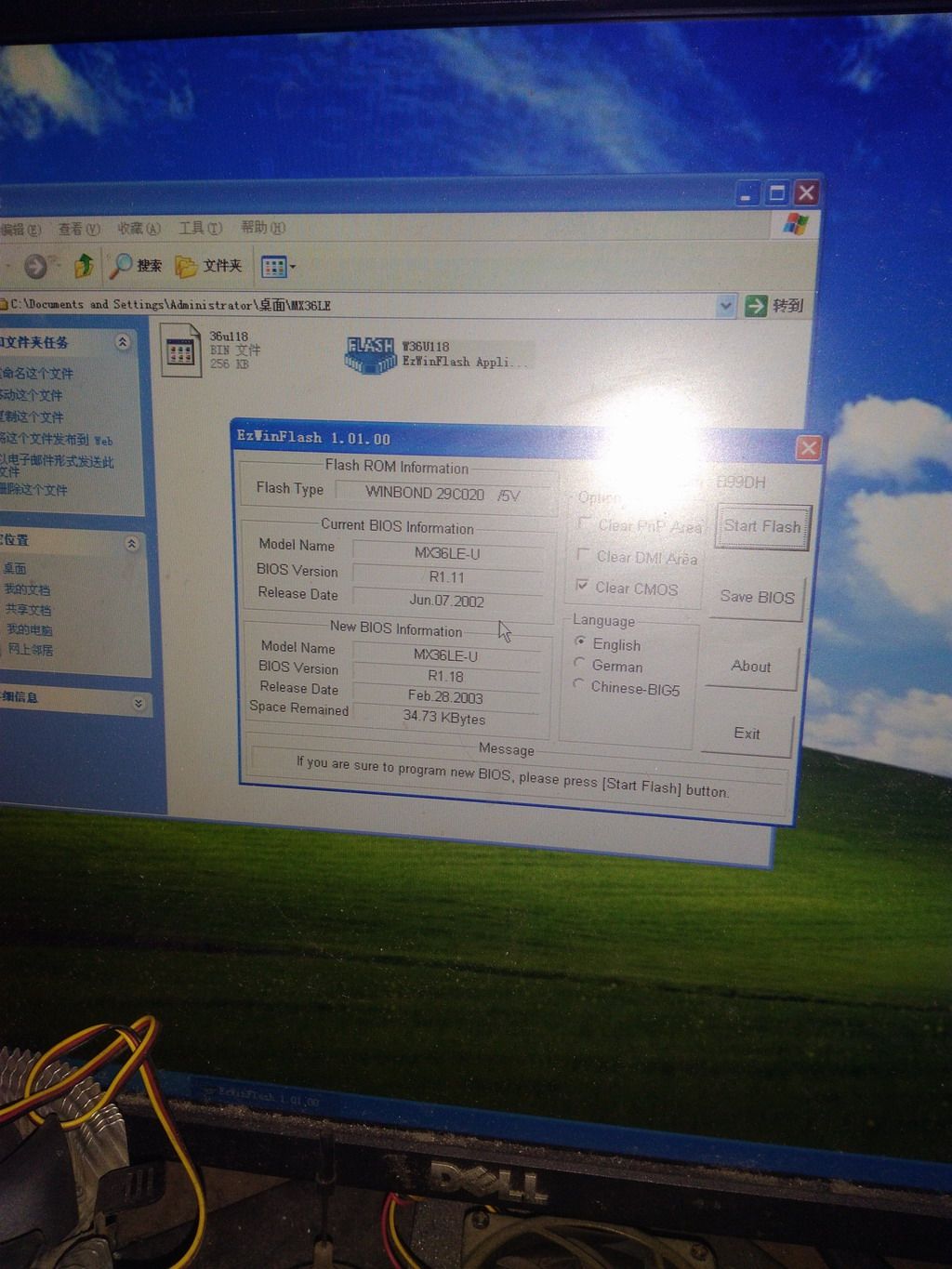The height and width of the screenshot is (1269, 952).
Task: Toggle the Clear PnP Area checkbox
Action: coord(585,523)
